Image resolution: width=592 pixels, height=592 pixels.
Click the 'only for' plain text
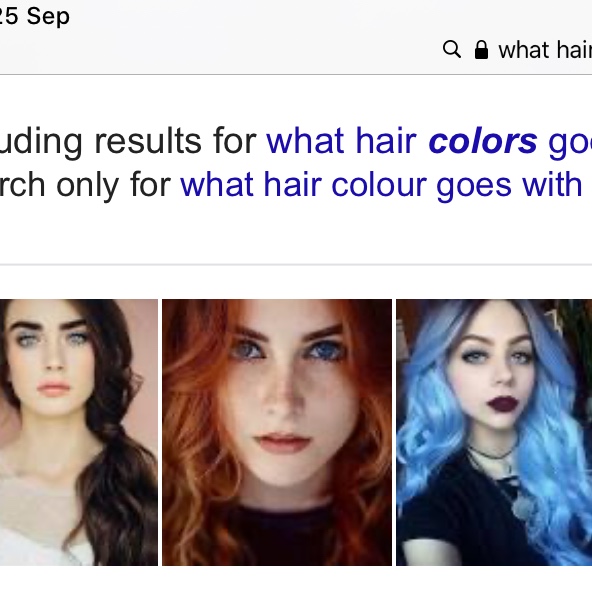click(x=114, y=185)
